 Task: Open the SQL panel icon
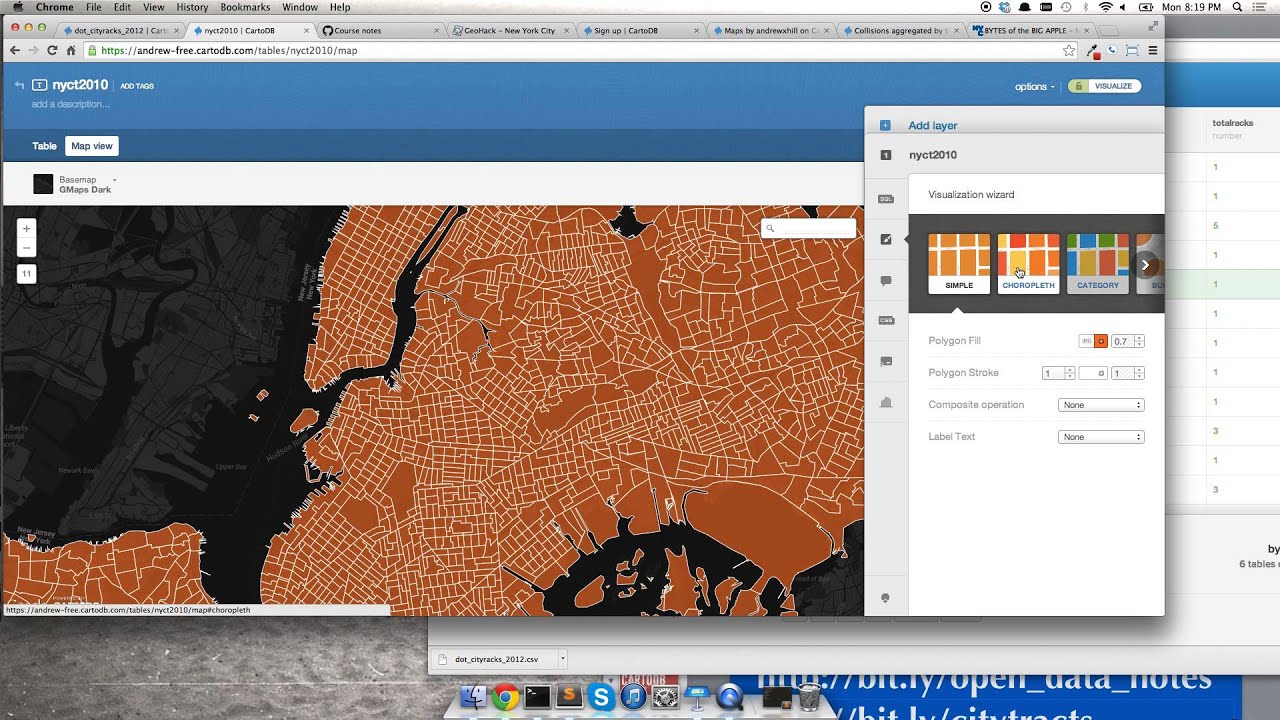pos(885,199)
